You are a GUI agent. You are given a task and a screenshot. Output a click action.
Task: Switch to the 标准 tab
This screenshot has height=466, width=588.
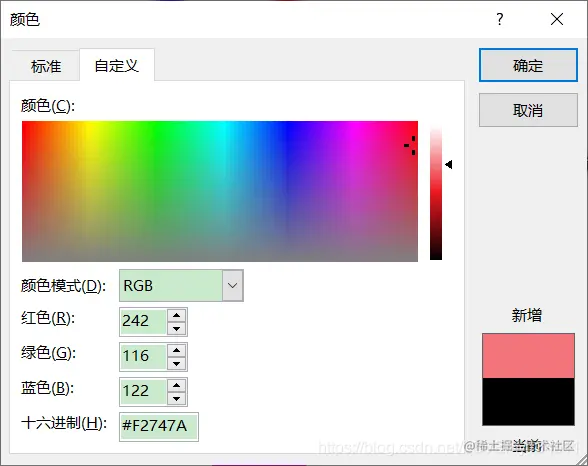tap(46, 66)
